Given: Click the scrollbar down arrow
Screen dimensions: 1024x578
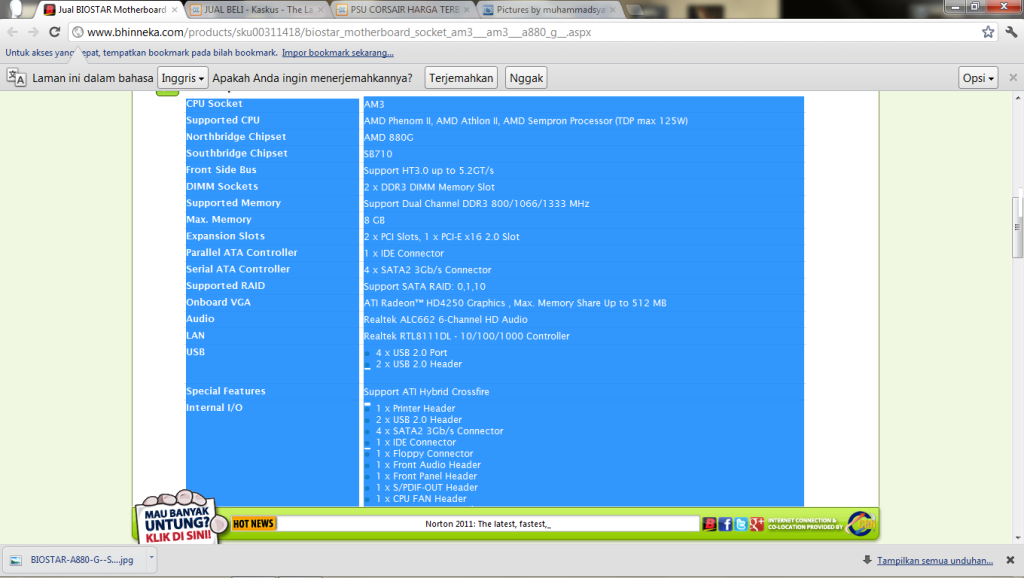Looking at the screenshot, I should pos(1017,538).
